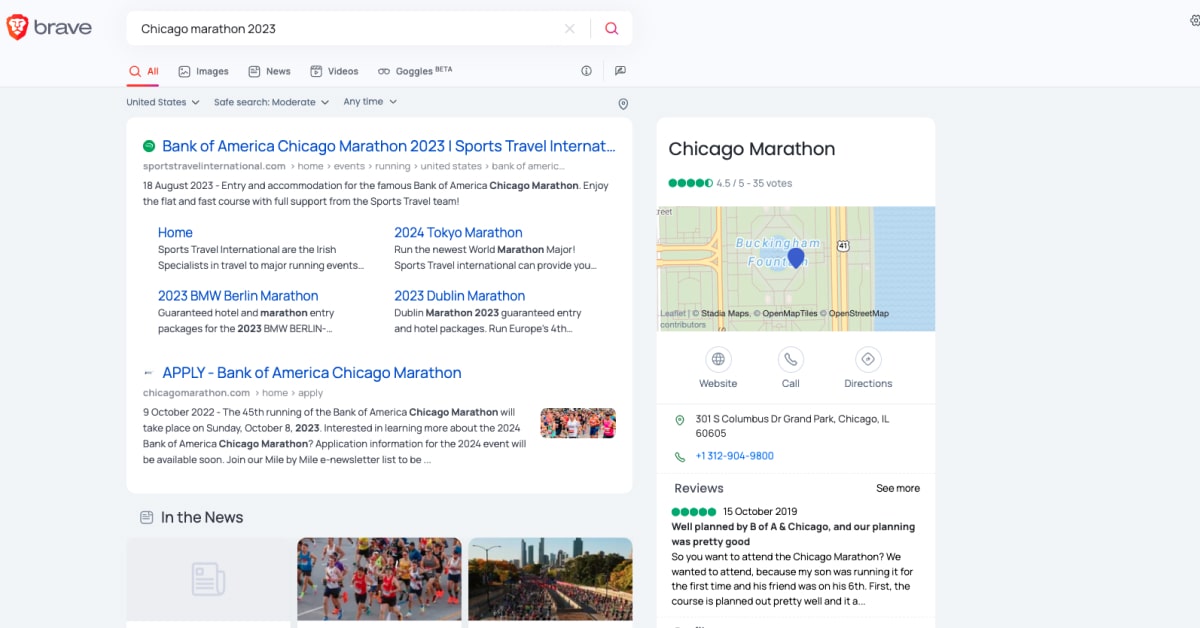Image resolution: width=1200 pixels, height=628 pixels.
Task: Click the feedback speech bubble icon
Action: [620, 71]
